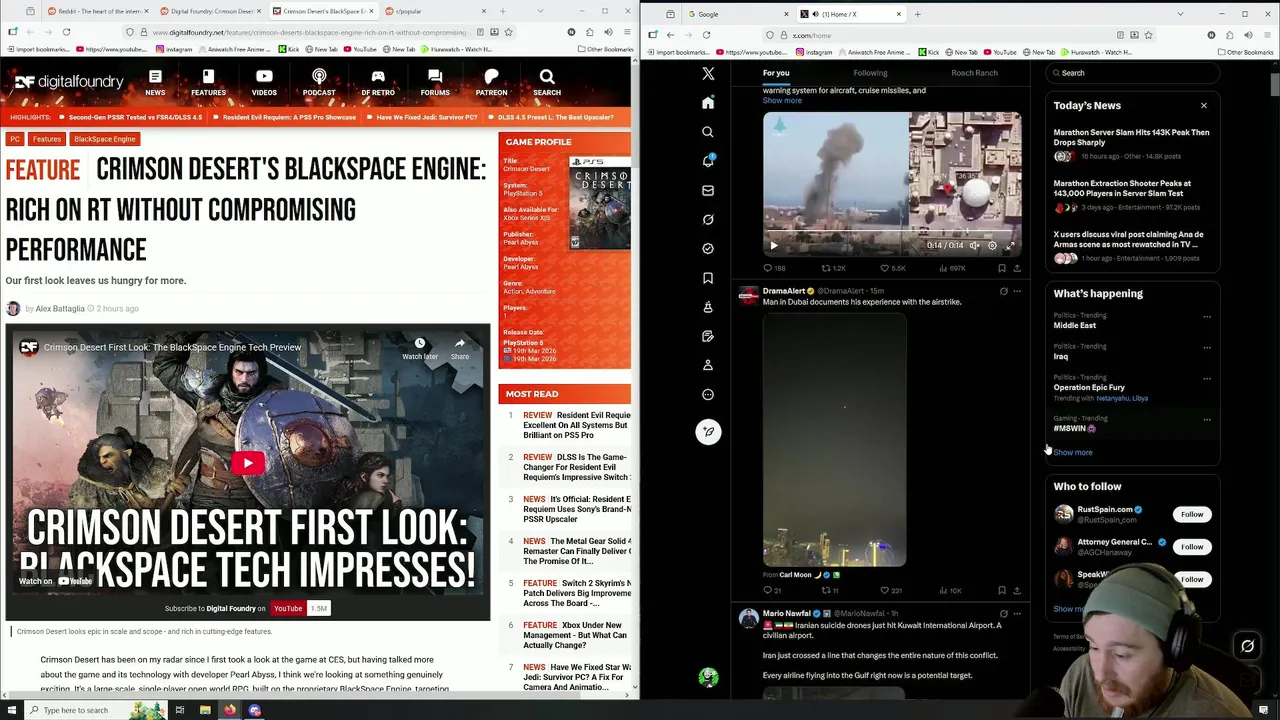Viewport: 1280px width, 720px height.
Task: Open Alex Battaglia author link
Action: 60,309
